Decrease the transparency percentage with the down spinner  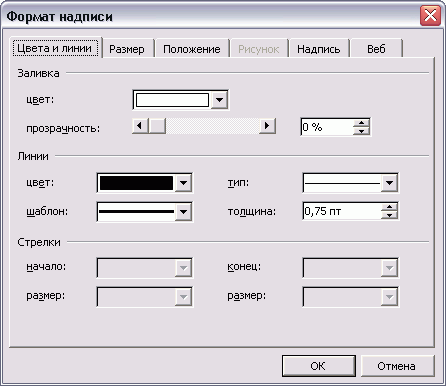tap(361, 131)
